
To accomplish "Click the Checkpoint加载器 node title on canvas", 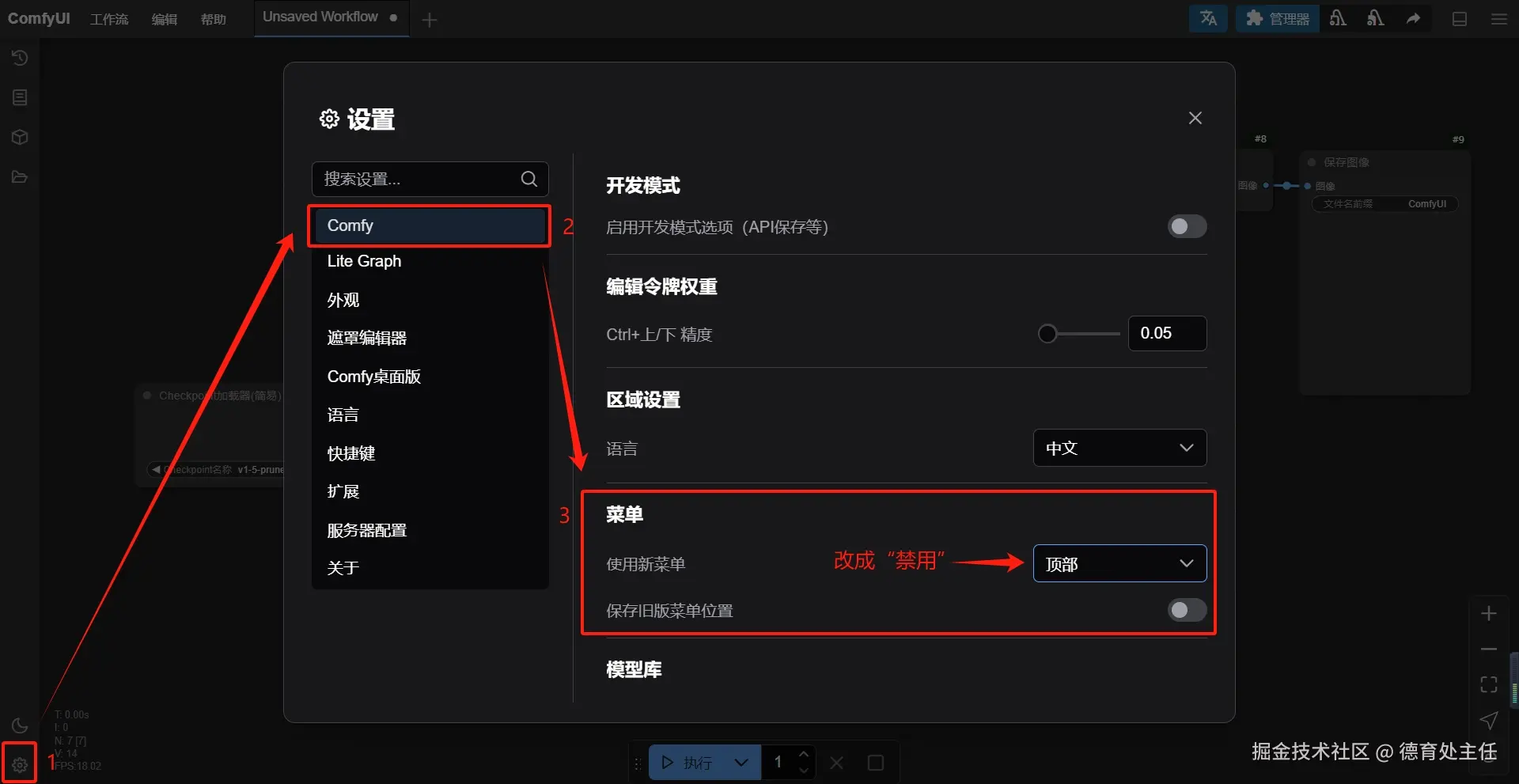I will coord(220,396).
